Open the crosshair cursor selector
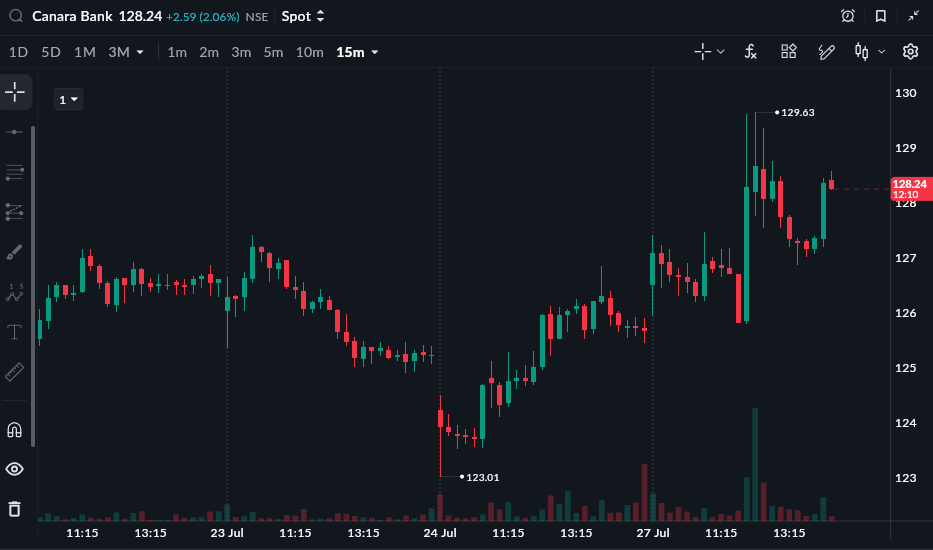Screen dimensions: 933x550 (x=703, y=52)
